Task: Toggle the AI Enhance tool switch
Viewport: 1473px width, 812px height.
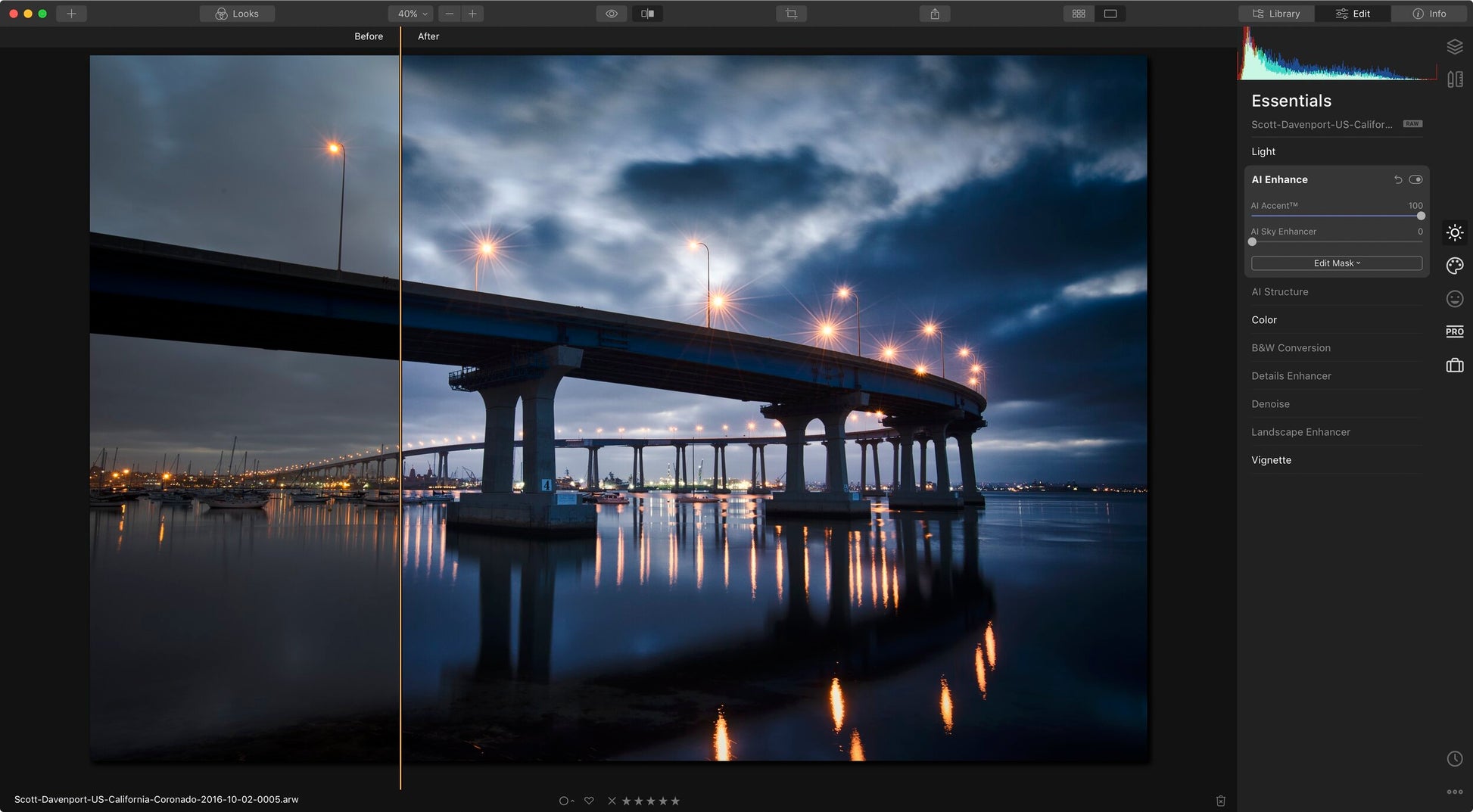Action: pyautogui.click(x=1415, y=179)
